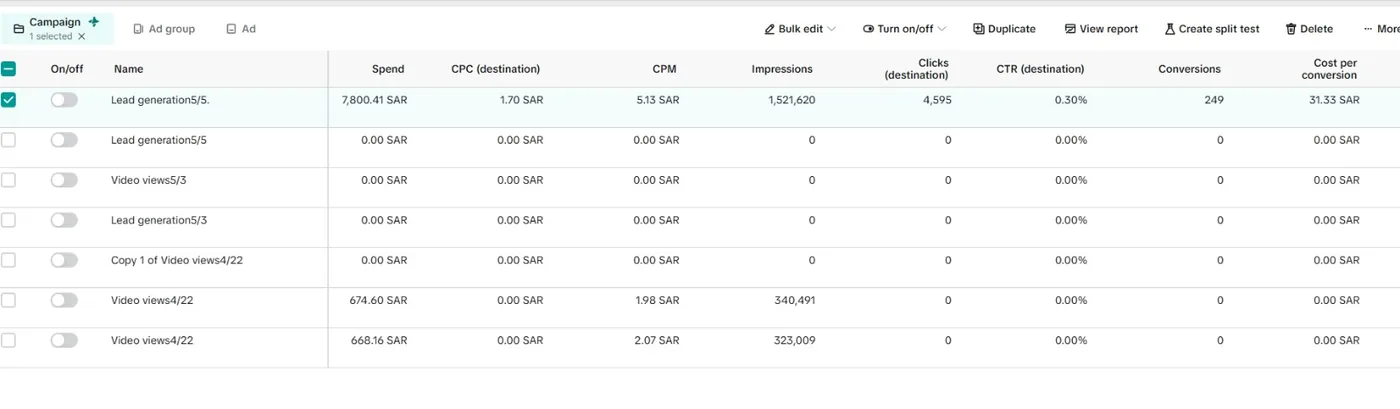Check the row with 0.00 SAR Lead generation5/5
This screenshot has width=1400, height=409.
point(8,140)
